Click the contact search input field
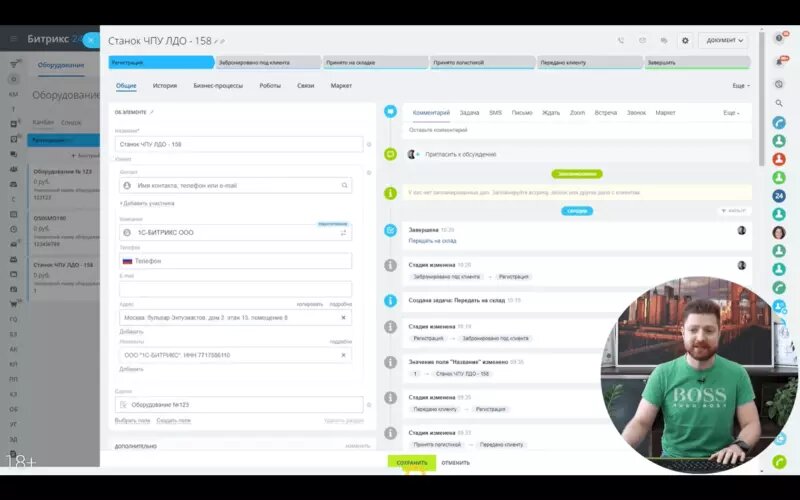 235,186
